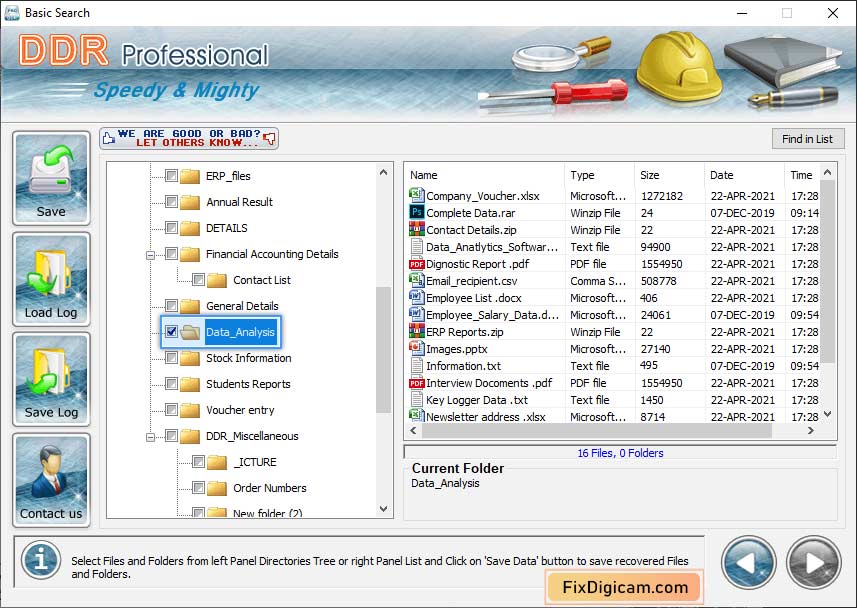The width and height of the screenshot is (857, 608).
Task: Uncheck the Data_Analysis folder checkbox
Action: click(x=171, y=332)
